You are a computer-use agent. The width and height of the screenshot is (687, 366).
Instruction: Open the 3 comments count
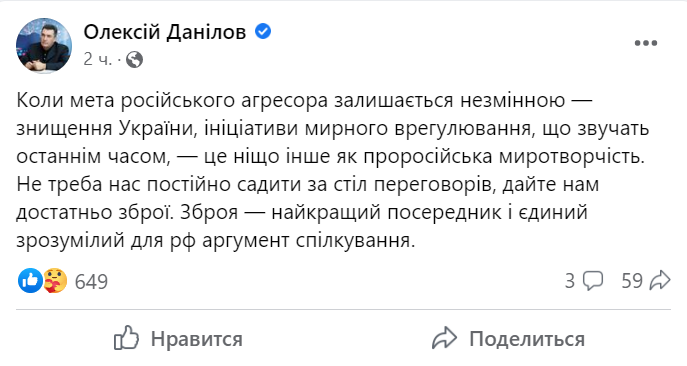(570, 281)
